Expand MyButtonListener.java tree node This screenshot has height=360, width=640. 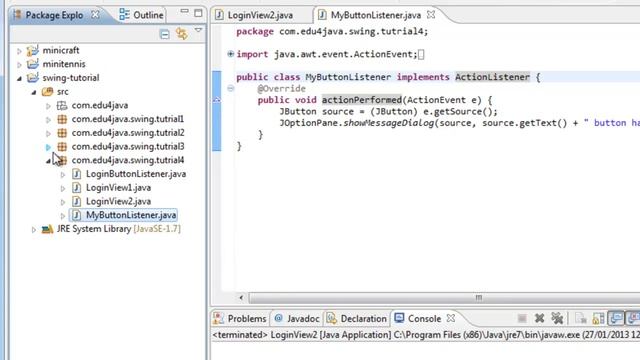click(x=63, y=216)
